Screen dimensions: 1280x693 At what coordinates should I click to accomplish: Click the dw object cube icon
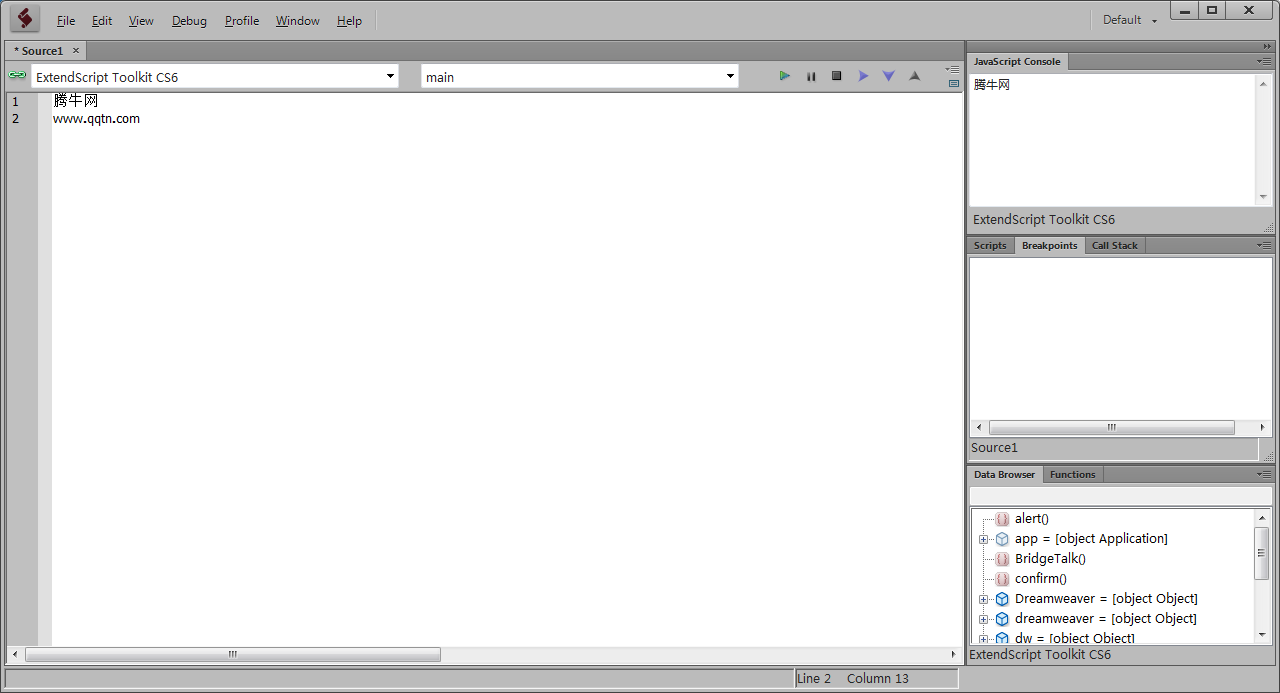click(1002, 638)
